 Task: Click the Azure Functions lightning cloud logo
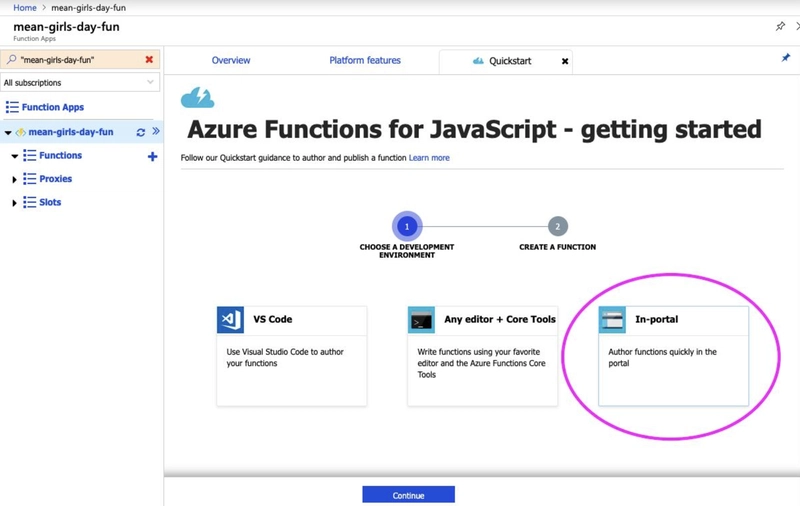point(197,97)
